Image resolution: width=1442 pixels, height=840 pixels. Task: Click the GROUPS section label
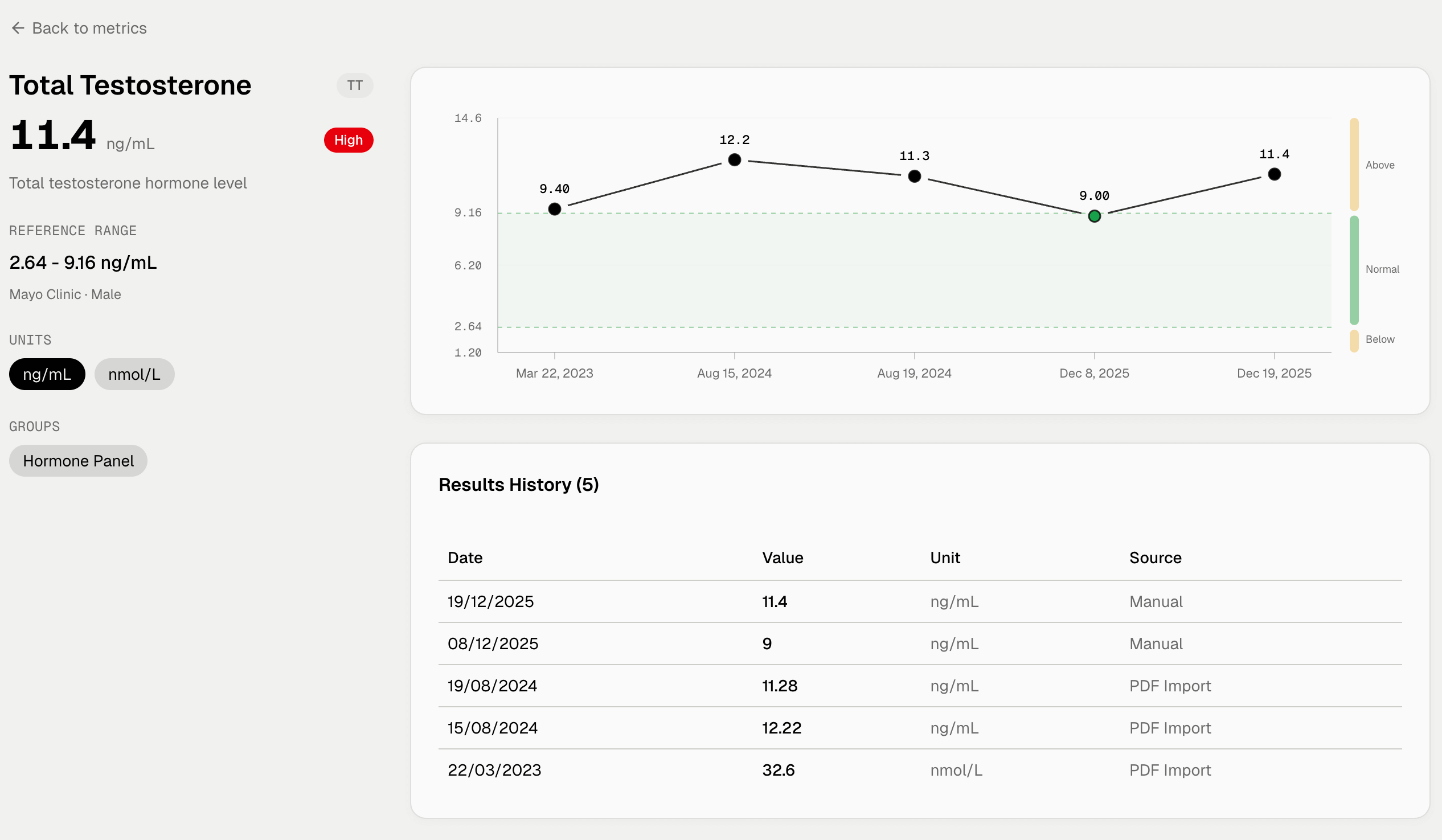pos(34,427)
